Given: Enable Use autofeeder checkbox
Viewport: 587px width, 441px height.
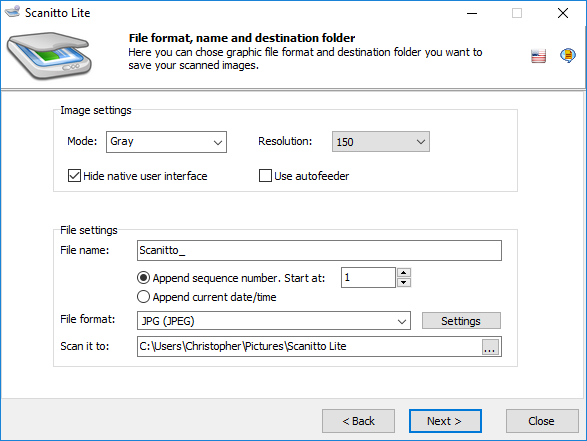Looking at the screenshot, I should tap(265, 176).
